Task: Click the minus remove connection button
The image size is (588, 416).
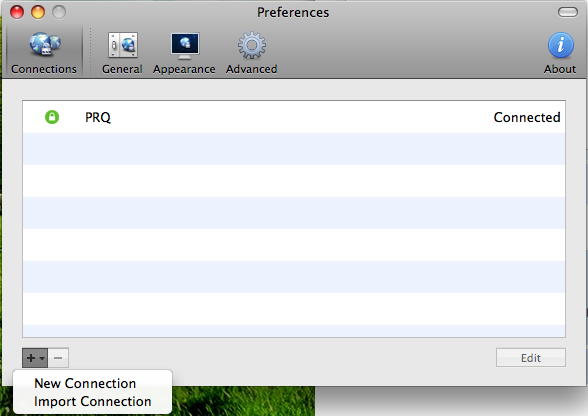Action: point(58,358)
